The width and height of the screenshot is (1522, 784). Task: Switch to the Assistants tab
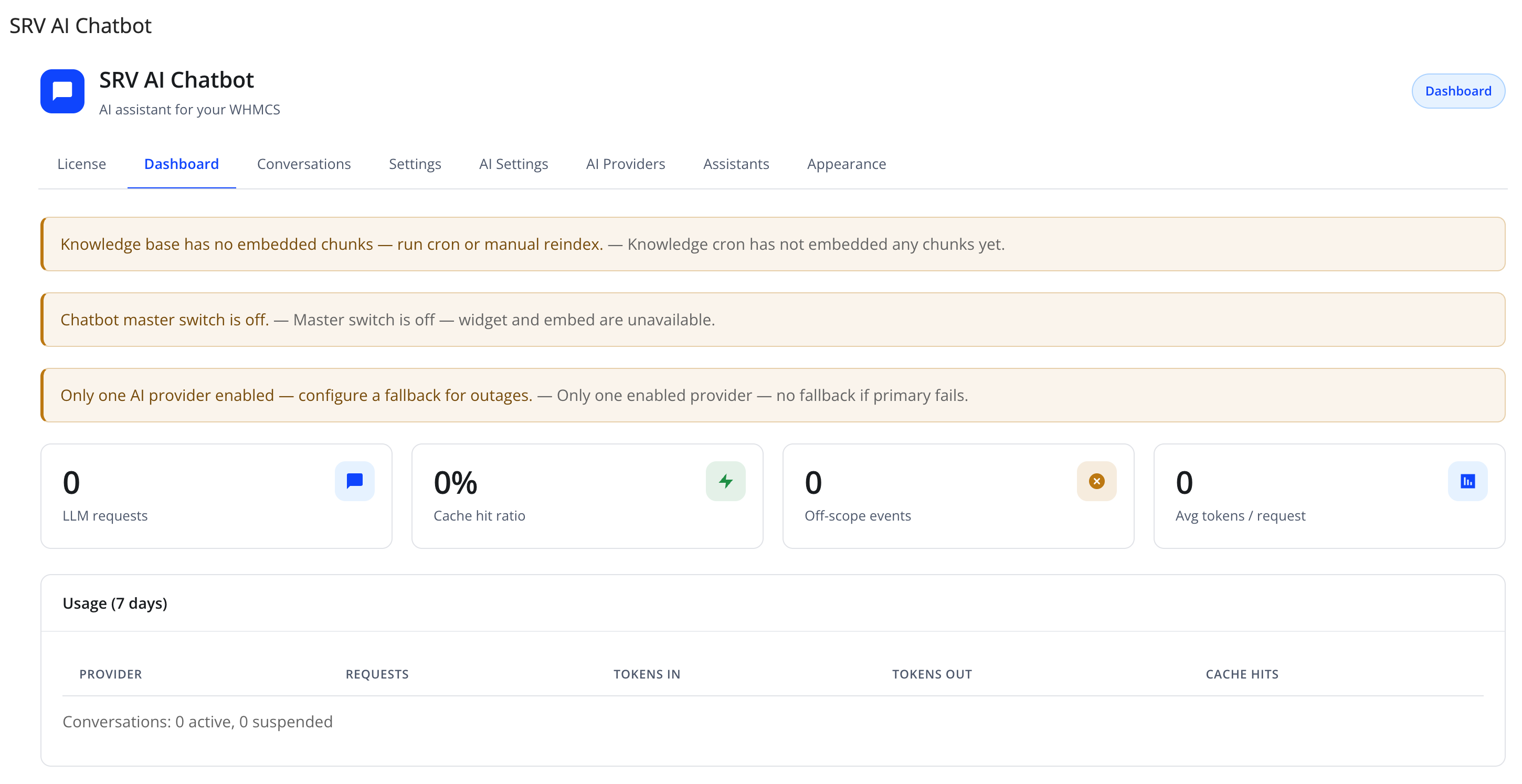(x=736, y=164)
